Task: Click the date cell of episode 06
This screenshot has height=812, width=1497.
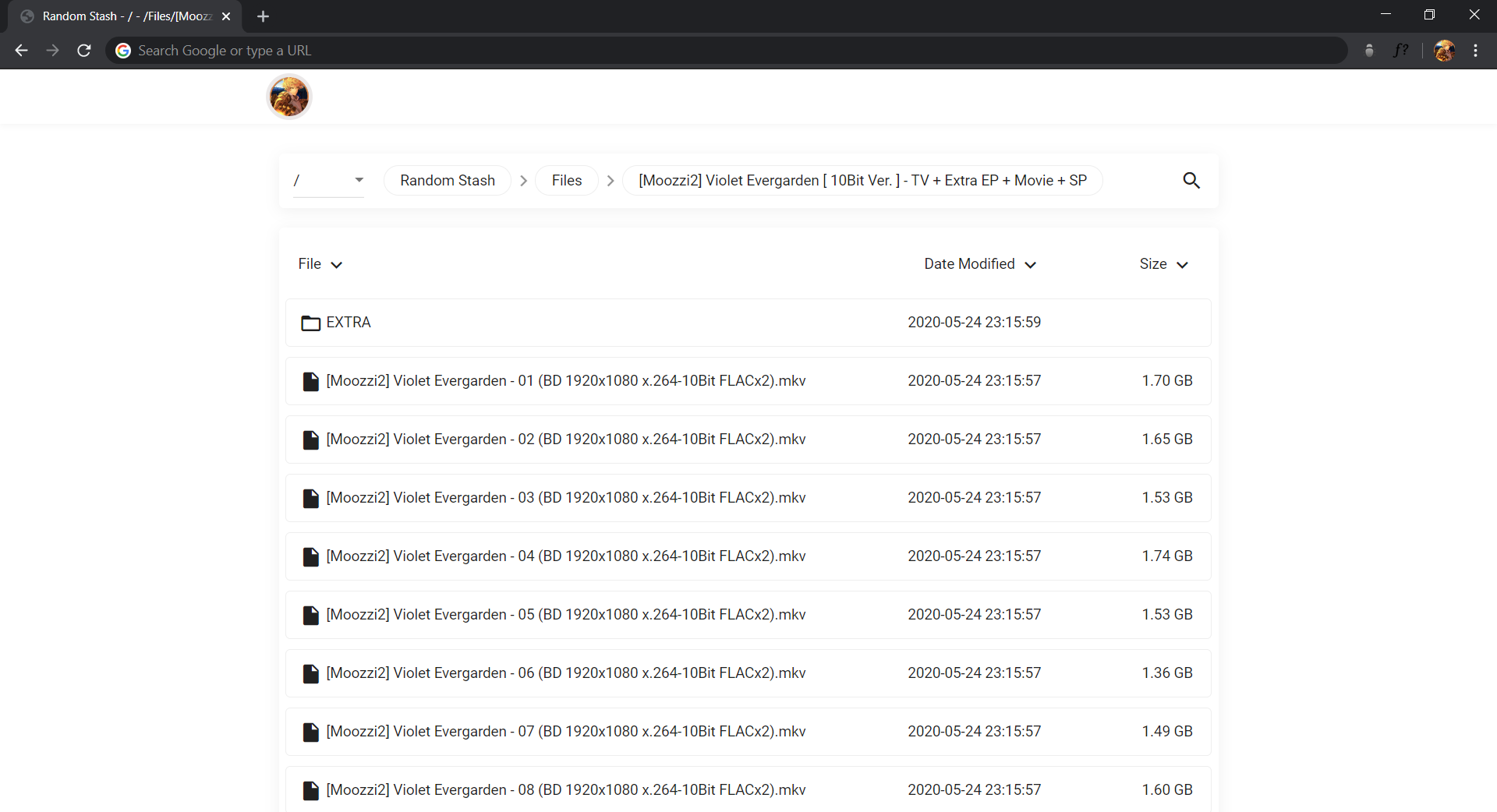Action: (x=974, y=673)
